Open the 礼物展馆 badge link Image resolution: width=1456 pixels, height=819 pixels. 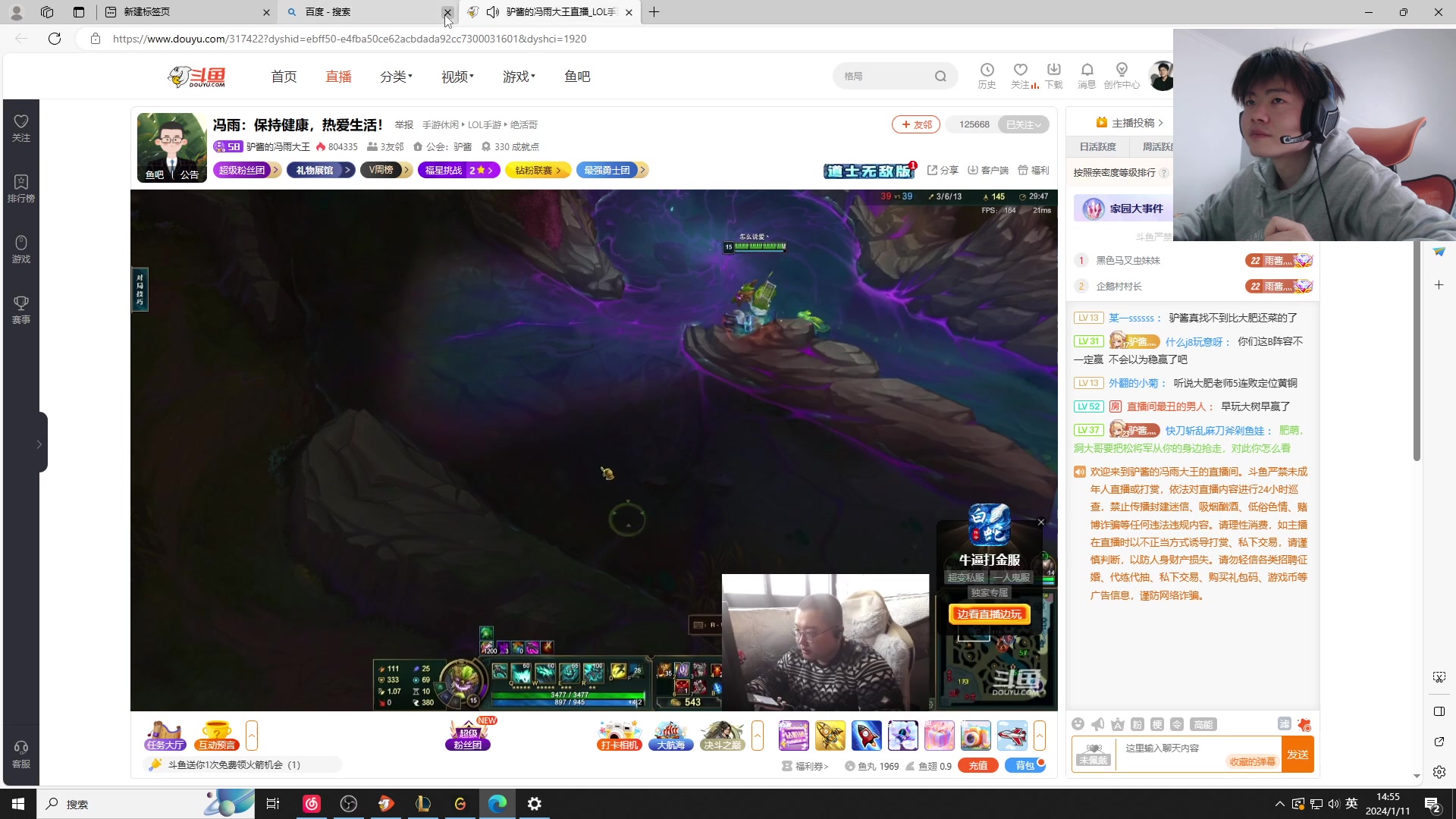pos(320,170)
